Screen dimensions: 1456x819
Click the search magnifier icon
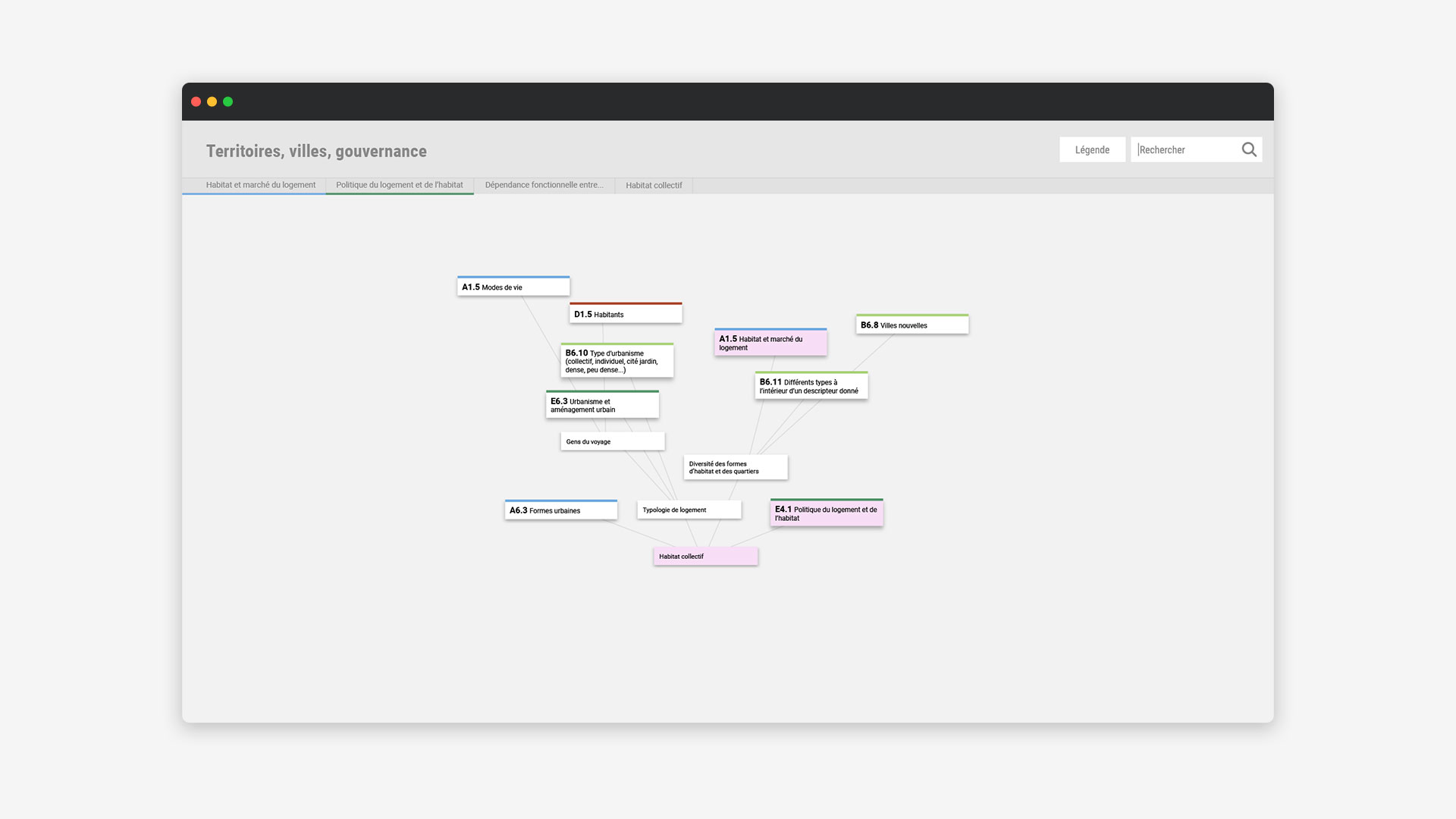(1248, 149)
